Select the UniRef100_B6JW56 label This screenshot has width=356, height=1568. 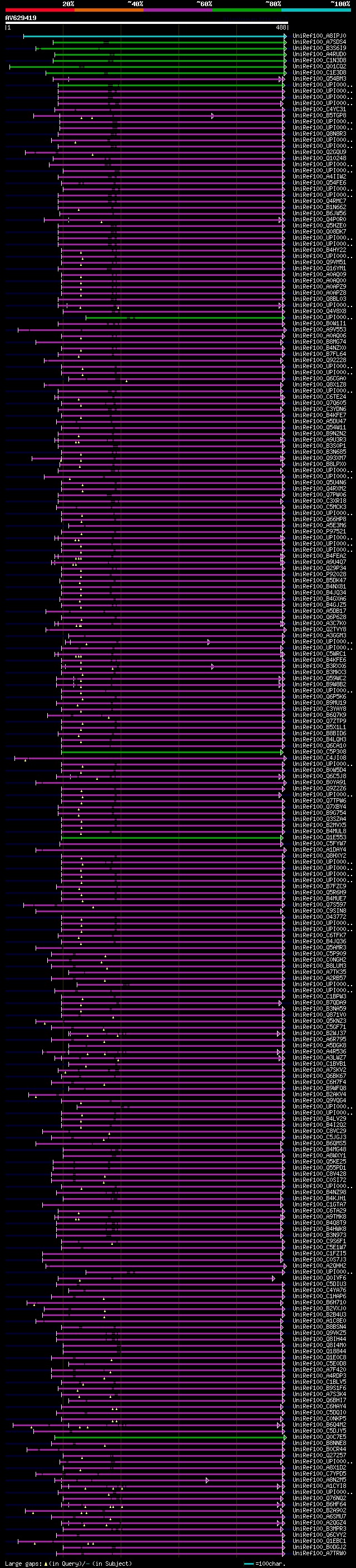click(319, 213)
